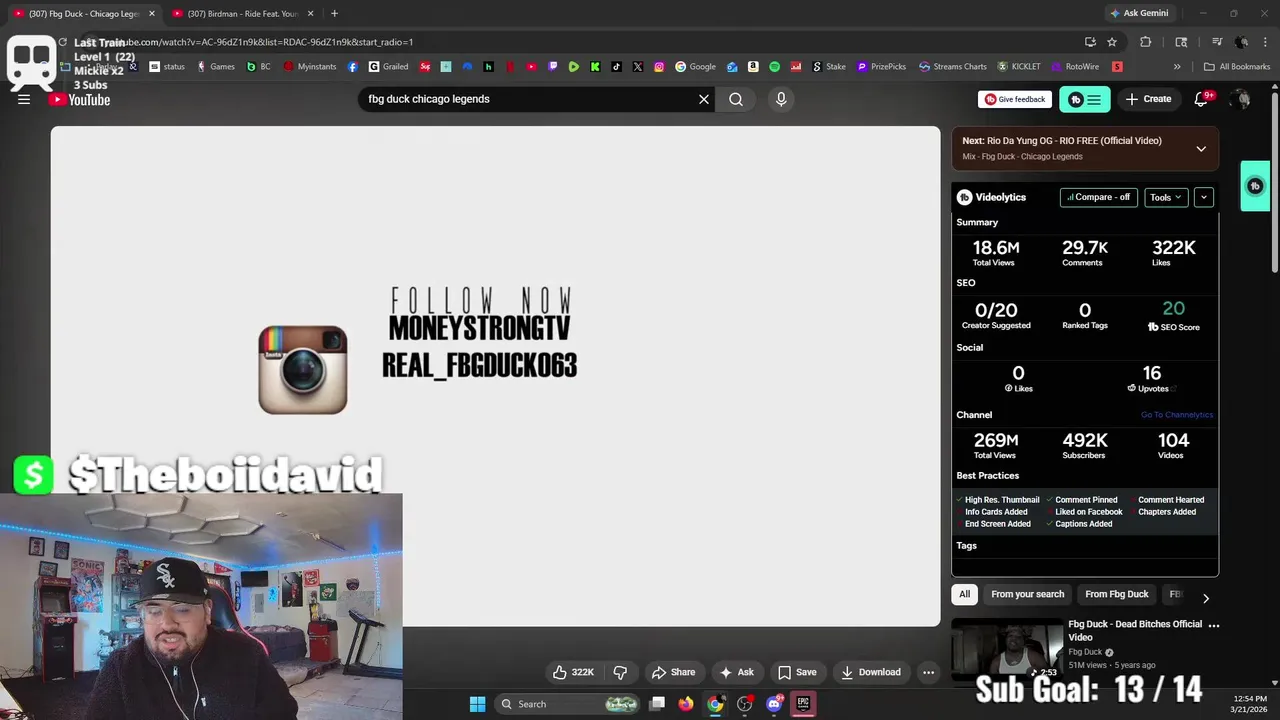Start voice search with microphone icon
Image resolution: width=1280 pixels, height=720 pixels.
pyautogui.click(x=781, y=99)
